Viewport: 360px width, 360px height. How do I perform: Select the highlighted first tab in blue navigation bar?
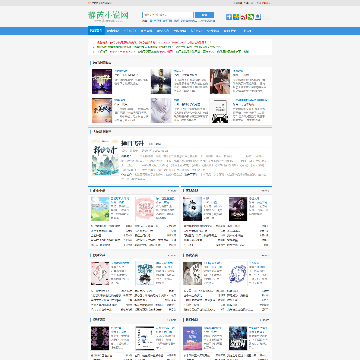(x=96, y=31)
